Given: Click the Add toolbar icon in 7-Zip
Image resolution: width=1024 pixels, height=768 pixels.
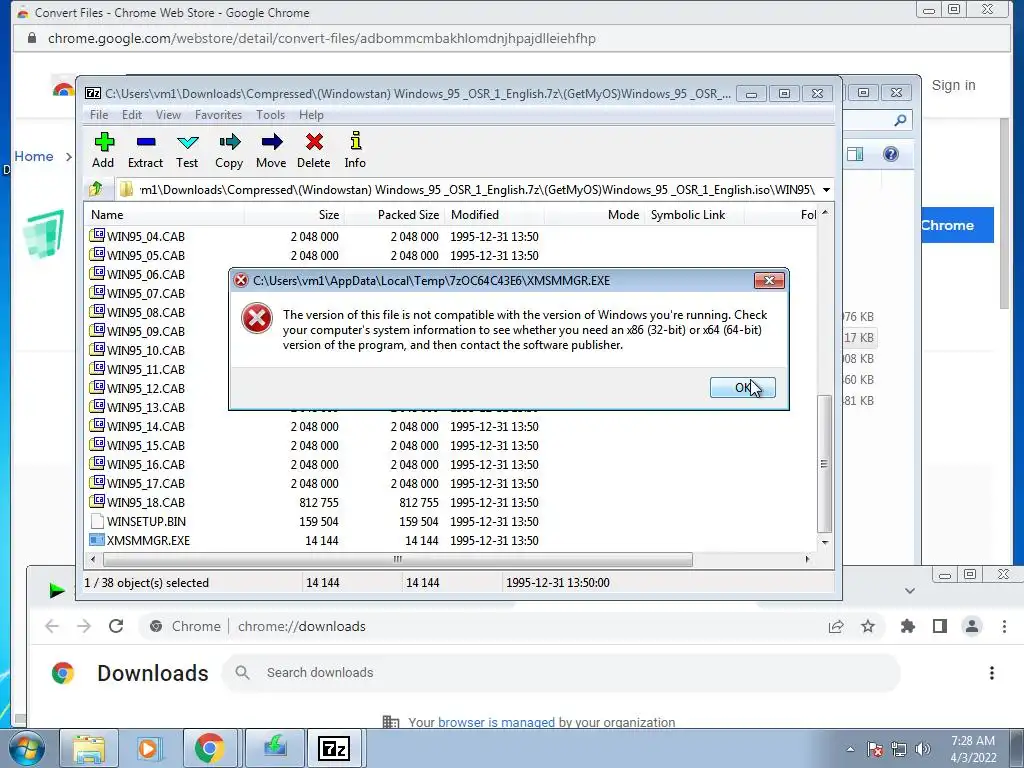Looking at the screenshot, I should 104,150.
